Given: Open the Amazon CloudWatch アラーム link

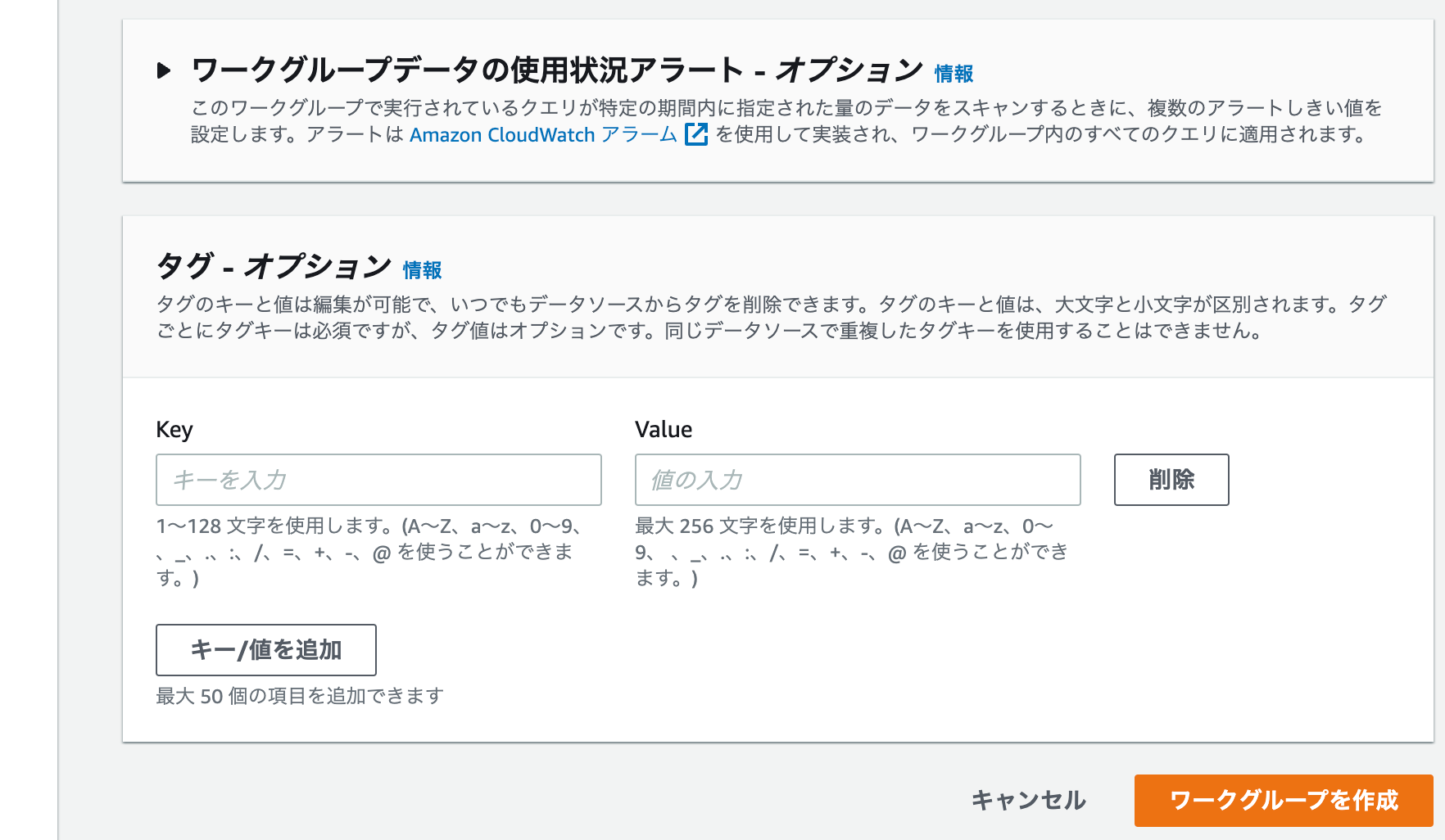Looking at the screenshot, I should 542,134.
